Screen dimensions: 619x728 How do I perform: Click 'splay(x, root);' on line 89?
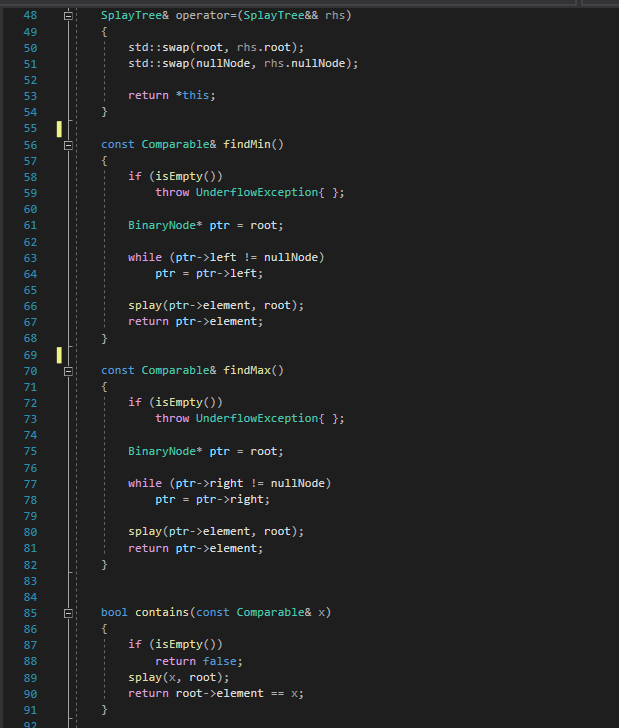pyautogui.click(x=179, y=677)
